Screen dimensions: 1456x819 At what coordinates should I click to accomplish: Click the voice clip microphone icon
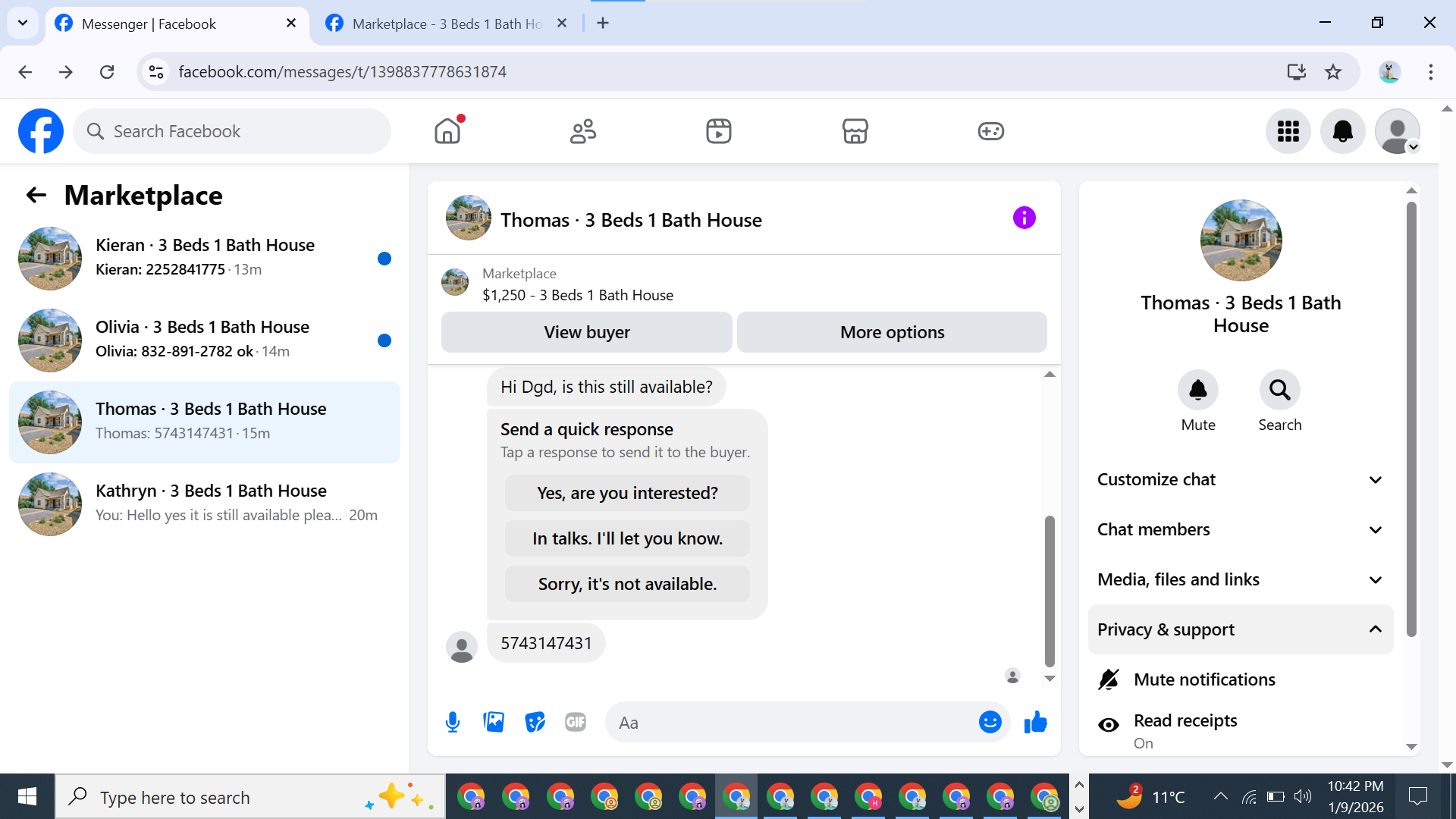tap(453, 722)
